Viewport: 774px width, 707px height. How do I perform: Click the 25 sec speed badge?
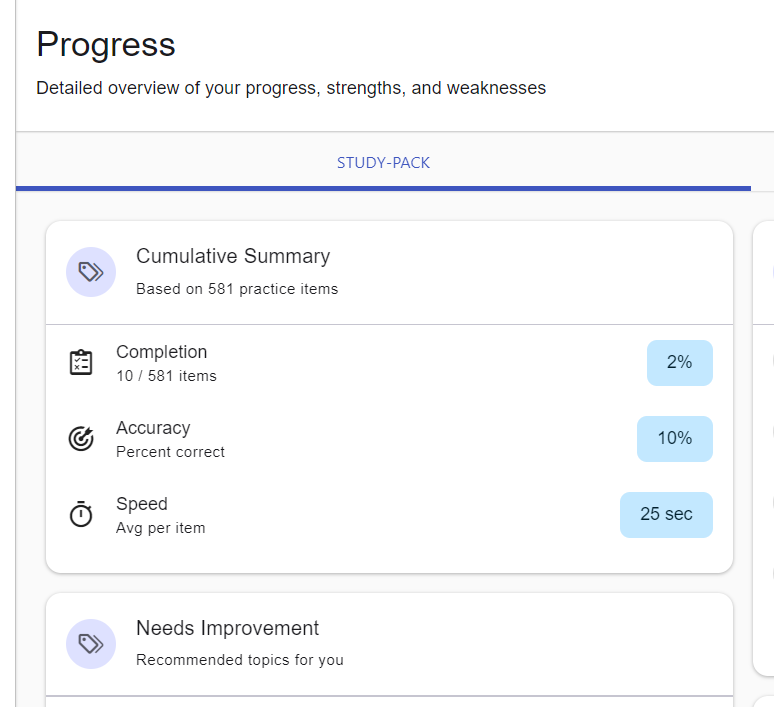[x=666, y=514]
